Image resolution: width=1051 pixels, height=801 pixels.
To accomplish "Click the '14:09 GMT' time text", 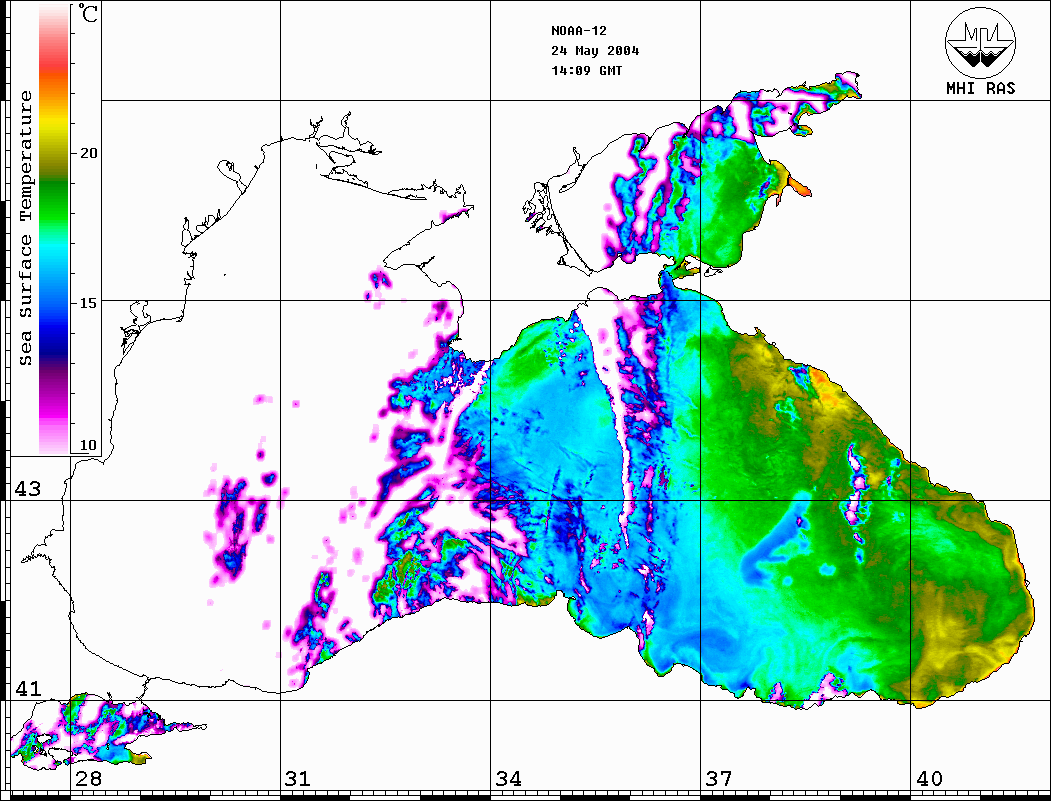I will pos(586,70).
